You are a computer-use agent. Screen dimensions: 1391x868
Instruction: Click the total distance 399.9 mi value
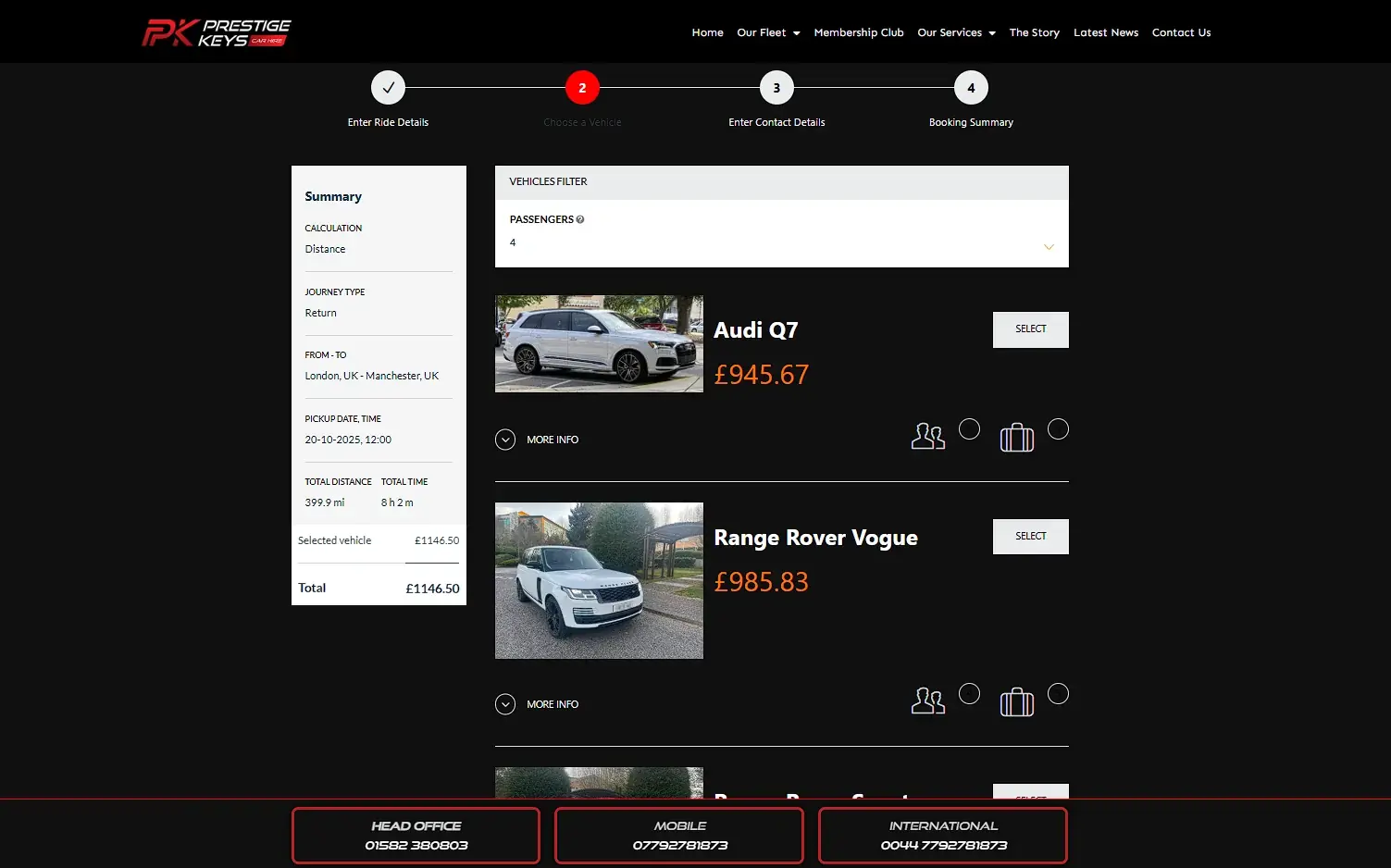click(x=325, y=502)
